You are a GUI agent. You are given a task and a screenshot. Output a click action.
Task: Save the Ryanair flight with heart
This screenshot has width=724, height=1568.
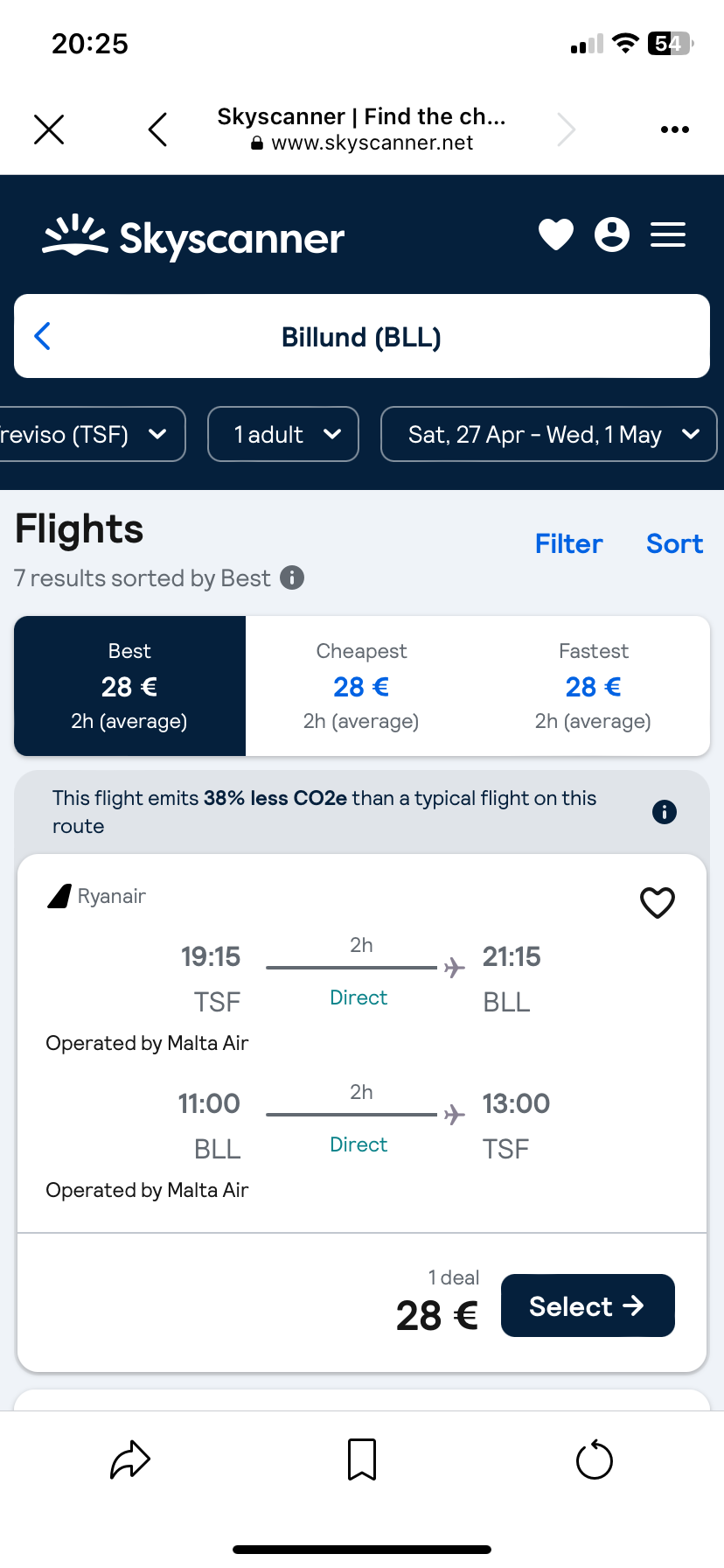(x=658, y=902)
